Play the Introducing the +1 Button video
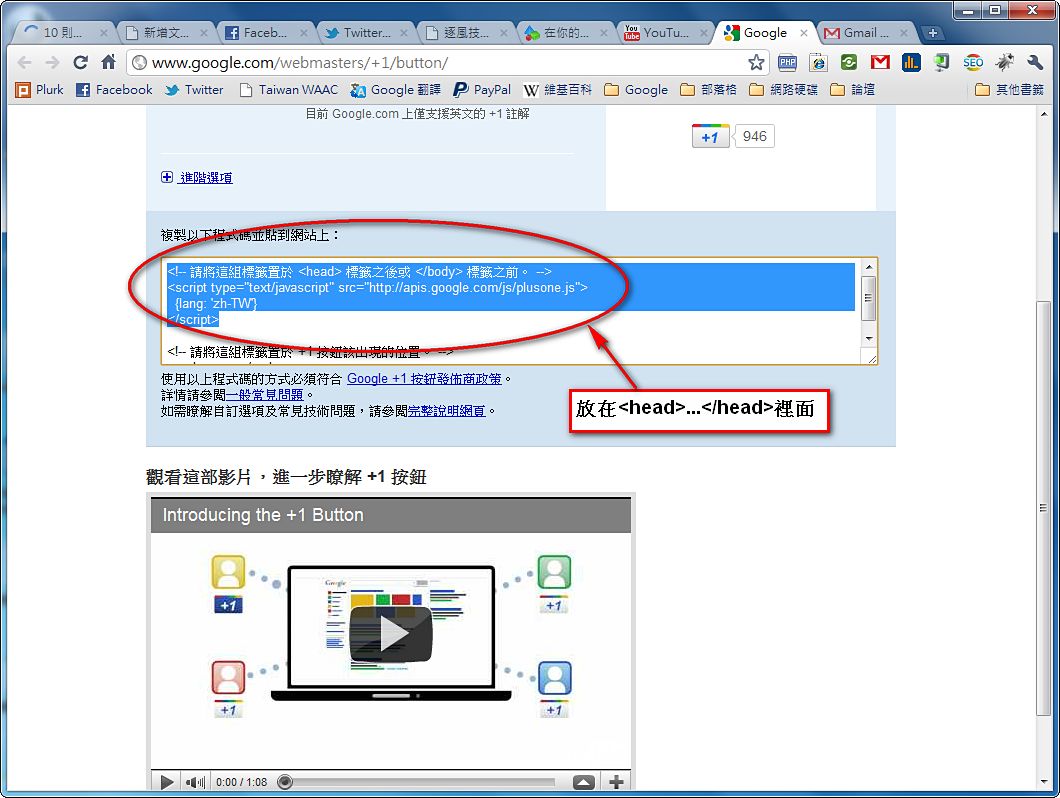The height and width of the screenshot is (798, 1060). coord(391,634)
